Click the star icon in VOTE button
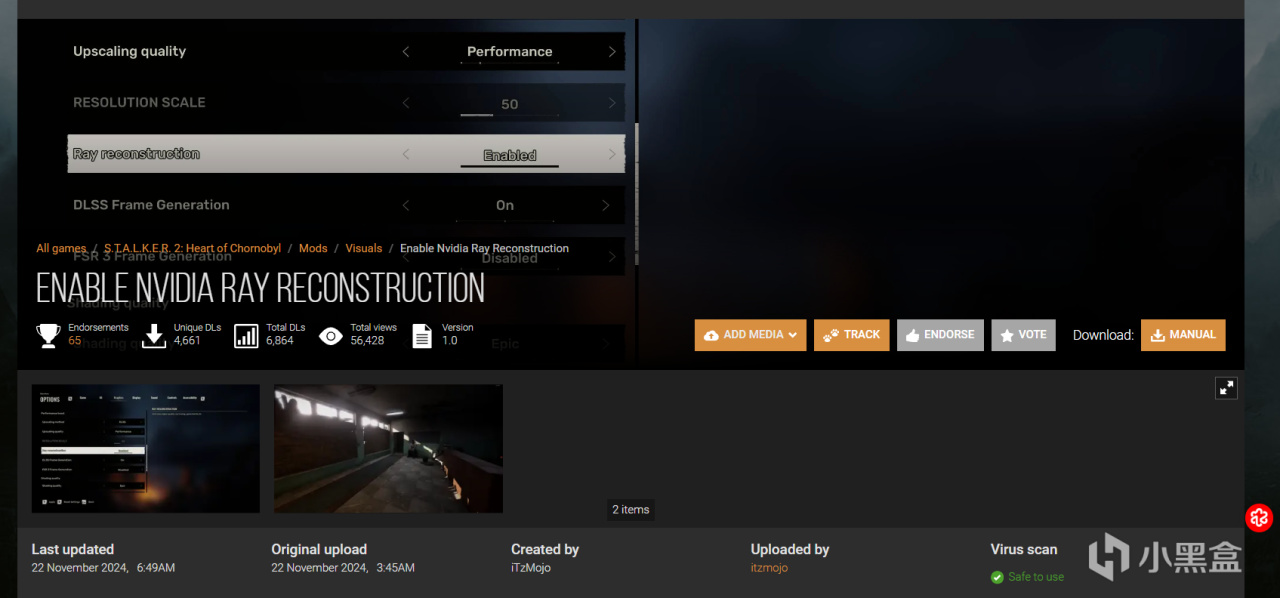 pos(1007,335)
